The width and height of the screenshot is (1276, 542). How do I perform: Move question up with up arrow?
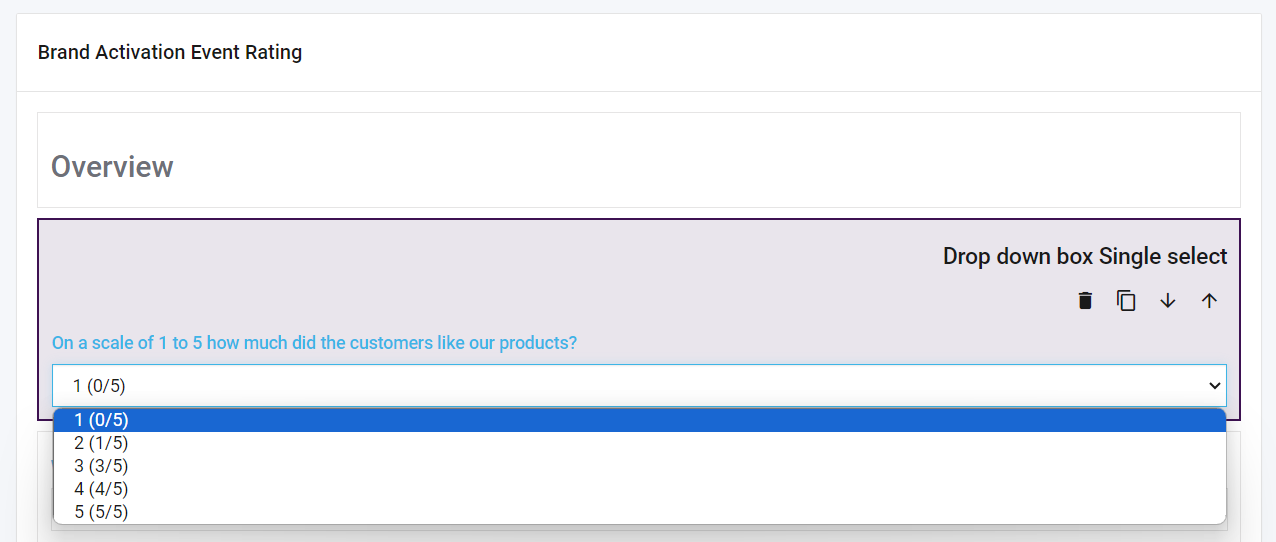point(1209,301)
